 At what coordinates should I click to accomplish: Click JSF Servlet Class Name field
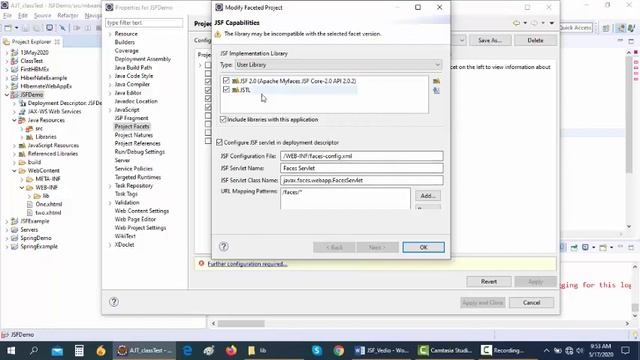(x=361, y=180)
